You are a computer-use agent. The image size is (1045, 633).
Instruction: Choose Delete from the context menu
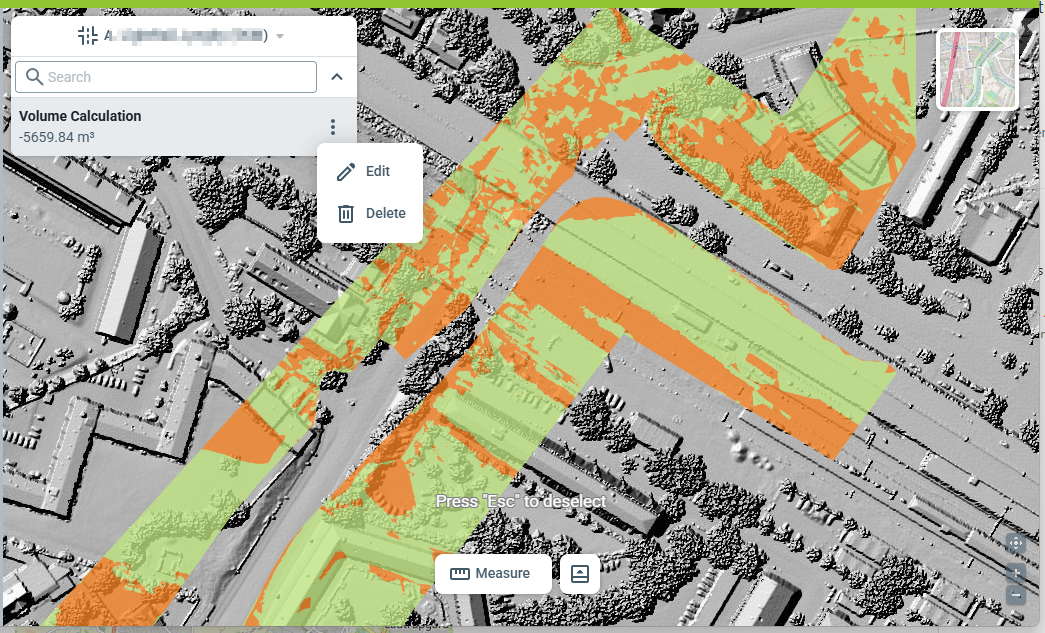(x=385, y=213)
